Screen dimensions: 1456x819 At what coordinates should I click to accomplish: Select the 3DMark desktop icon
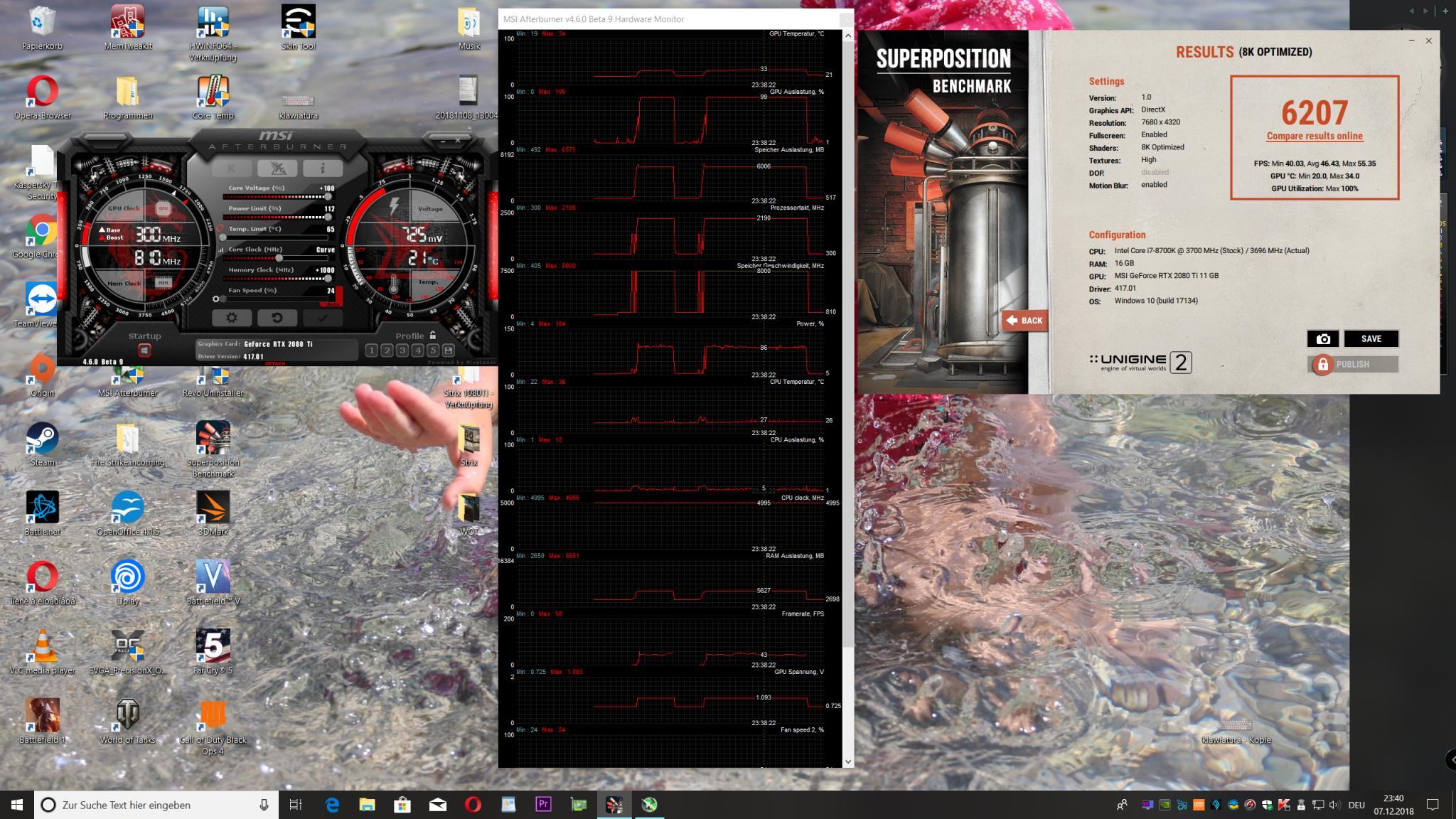(213, 514)
